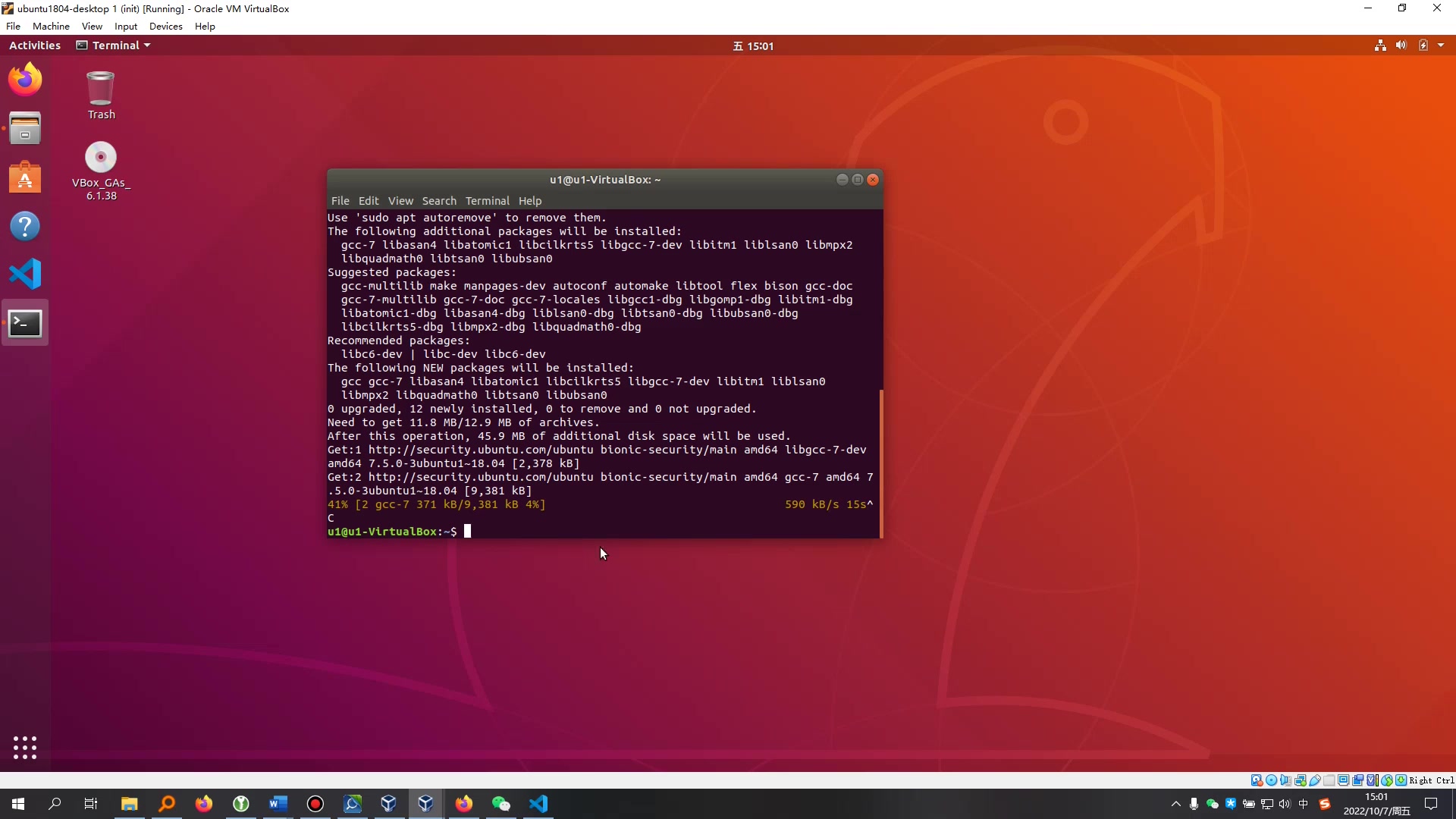The width and height of the screenshot is (1456, 819).
Task: Click the network icon in Ubuntu top bar
Action: (x=1380, y=45)
